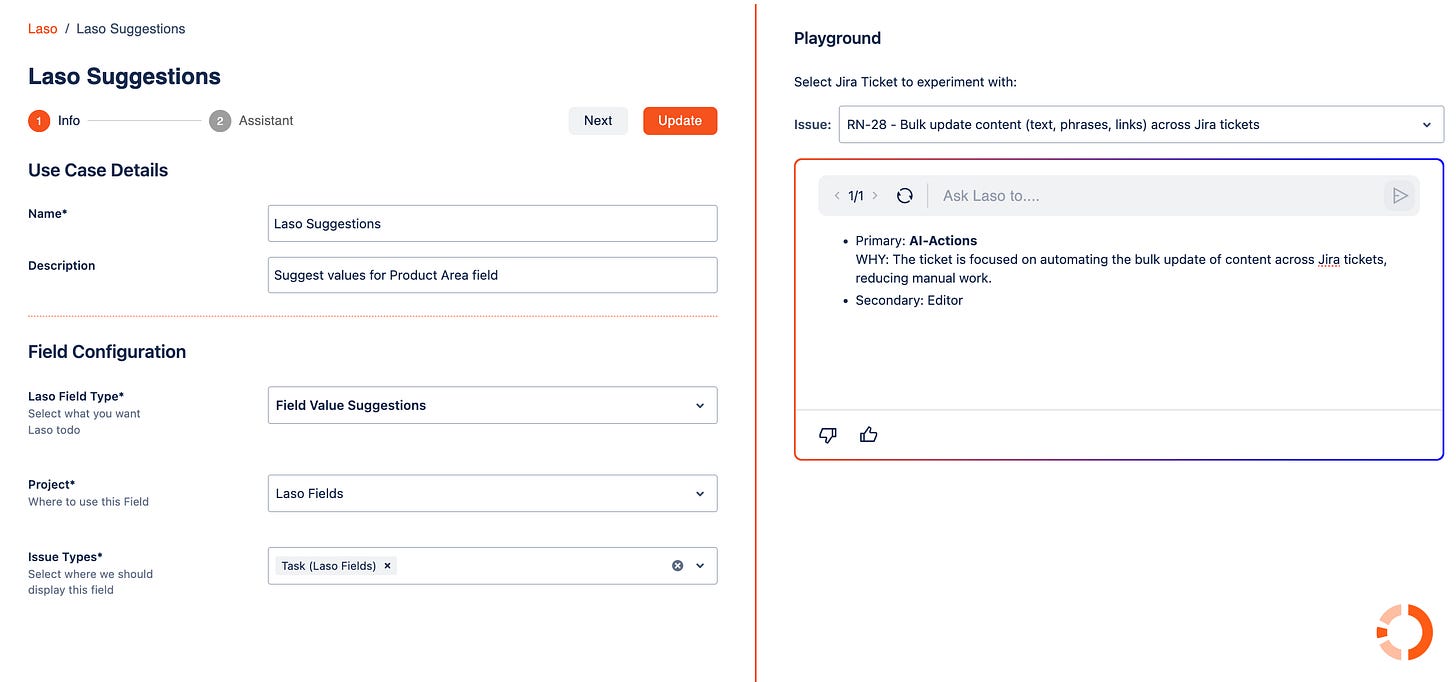The image size is (1456, 682).
Task: Select step 1 Info indicator
Action: (x=38, y=120)
